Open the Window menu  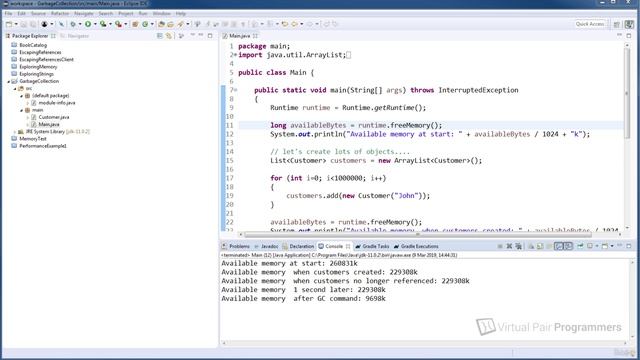click(x=162, y=13)
